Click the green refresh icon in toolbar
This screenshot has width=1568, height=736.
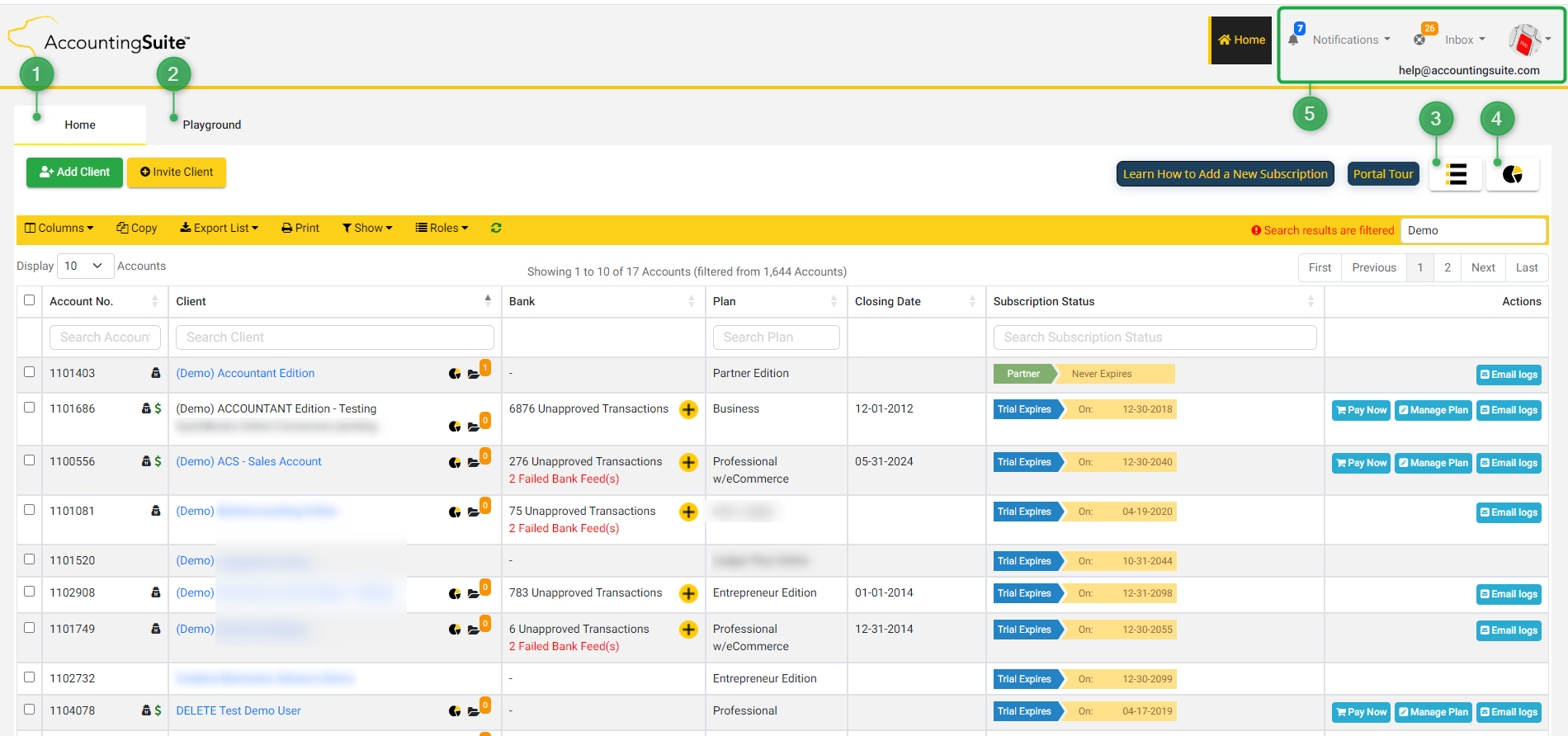point(496,228)
